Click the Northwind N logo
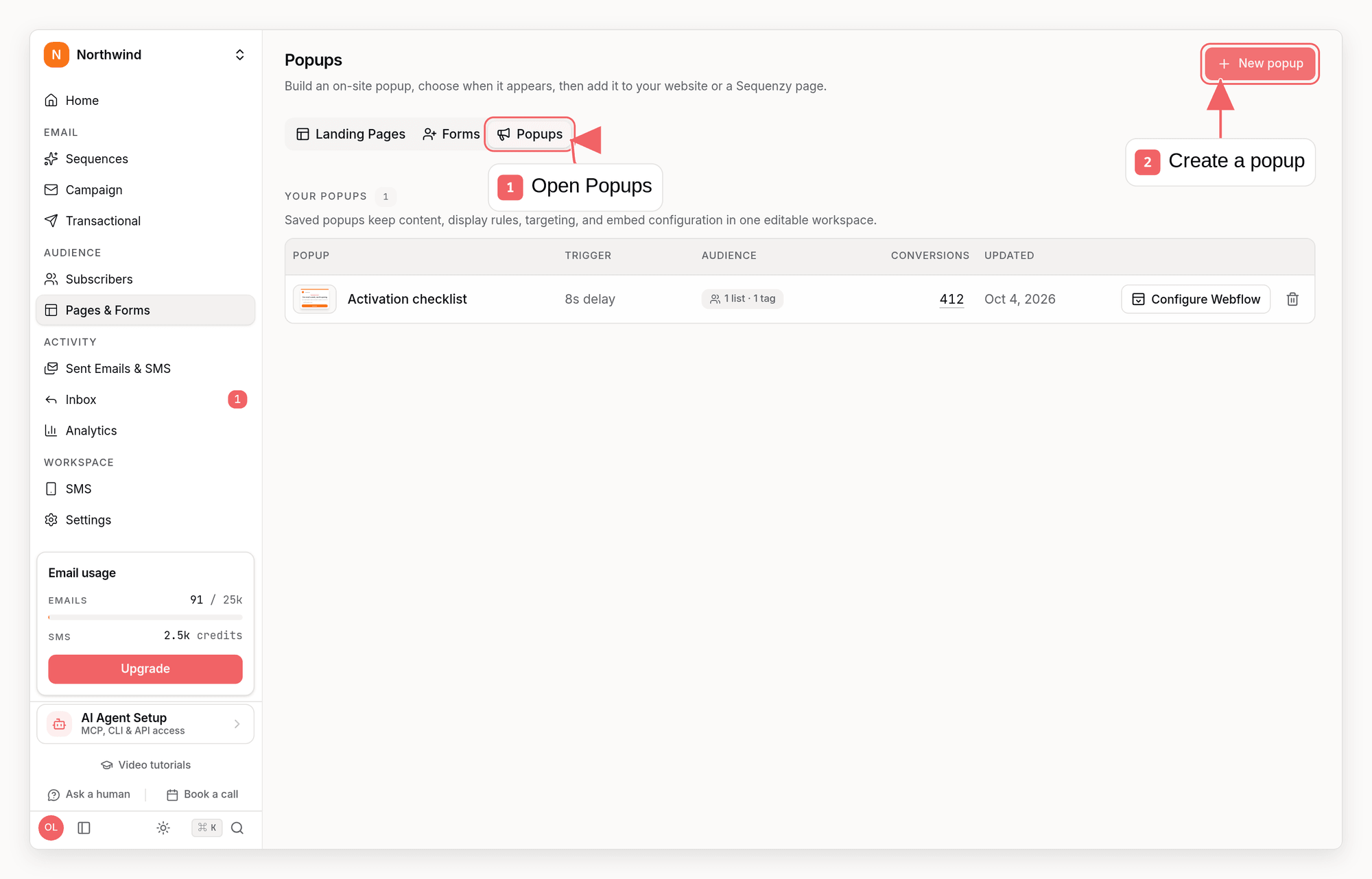This screenshot has height=879, width=1372. (56, 55)
